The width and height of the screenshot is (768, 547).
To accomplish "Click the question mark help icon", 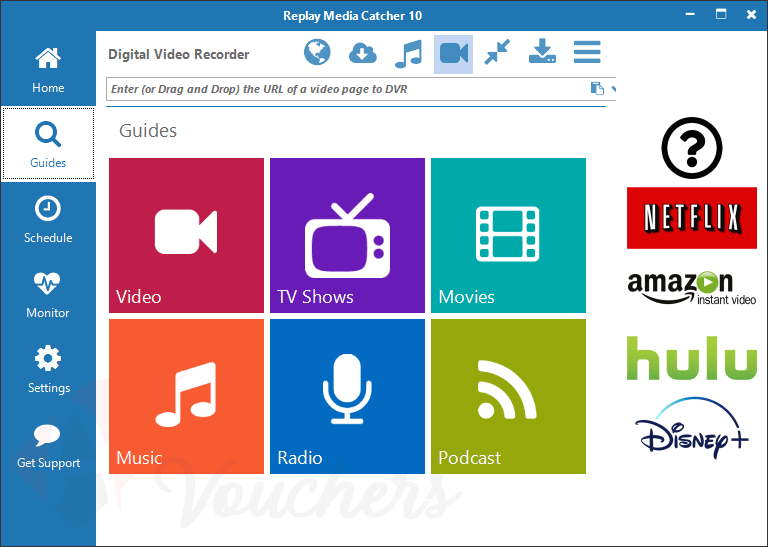I will coord(692,147).
